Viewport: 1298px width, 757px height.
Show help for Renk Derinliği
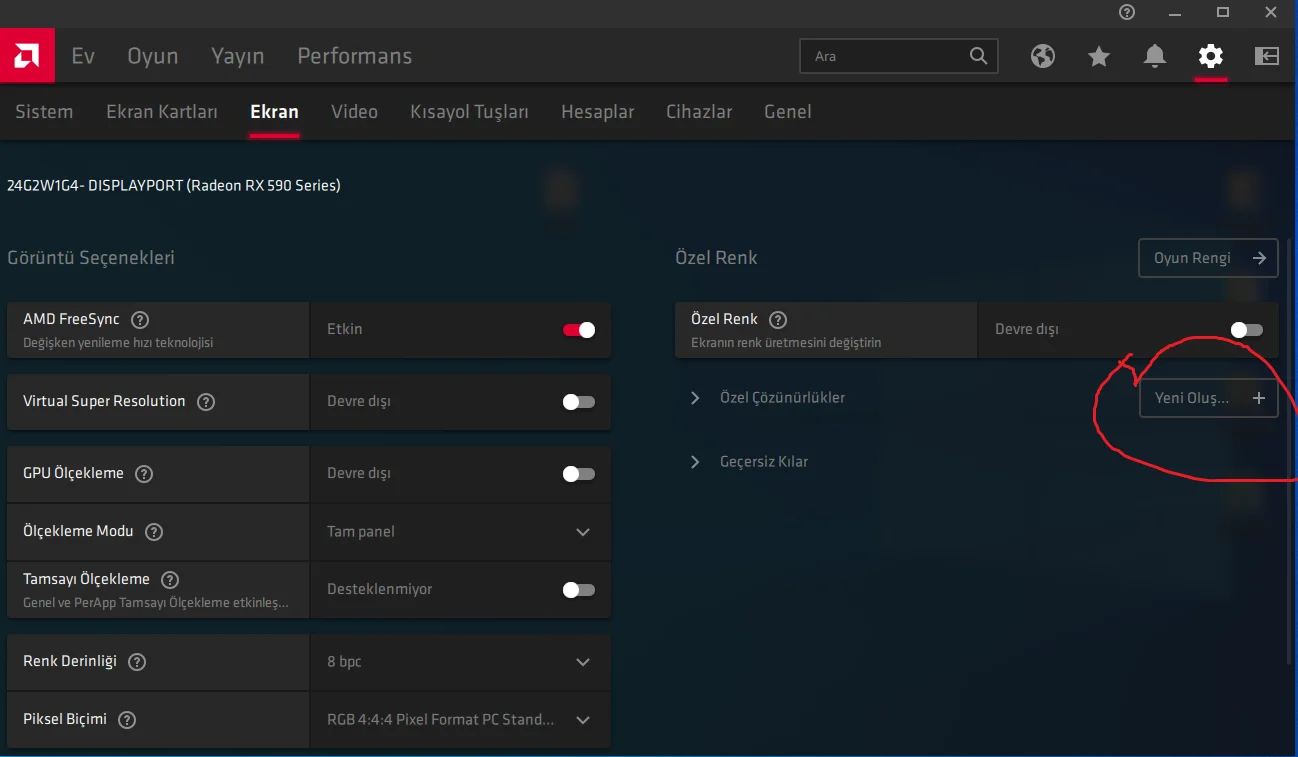click(x=137, y=662)
